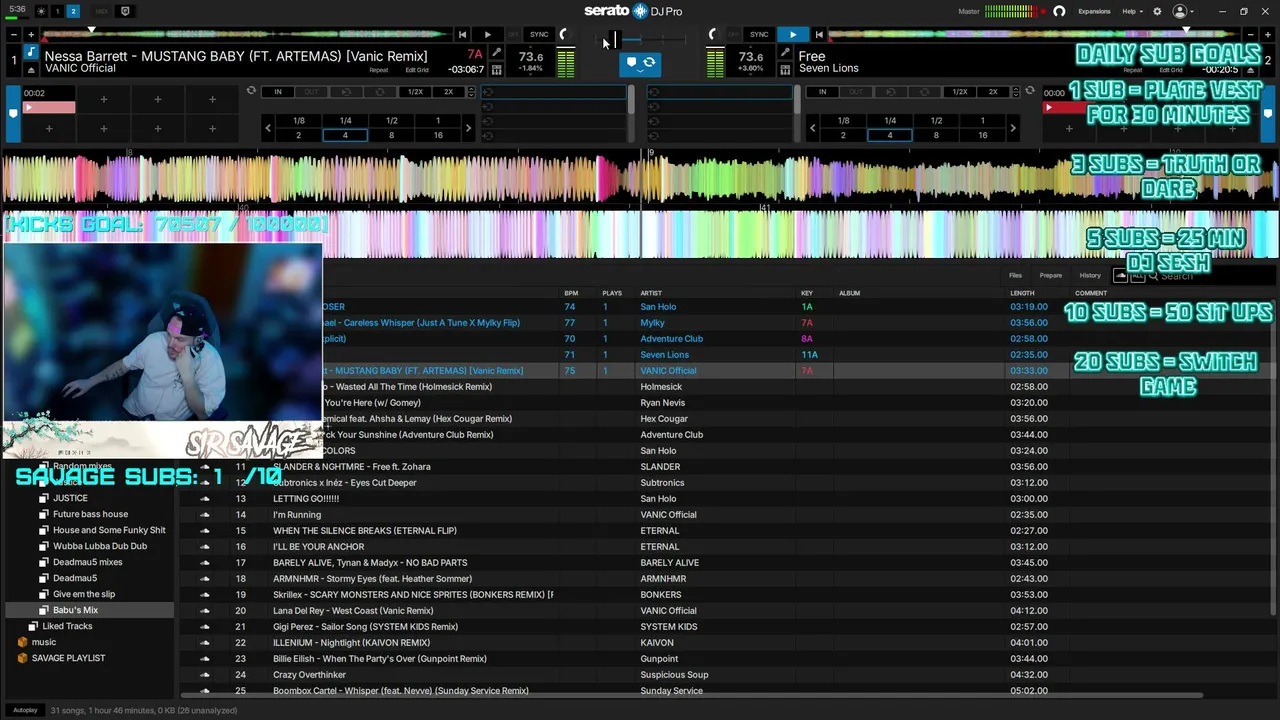1280x720 pixels.
Task: Open right deck key/tuning tool
Action: coord(785,53)
